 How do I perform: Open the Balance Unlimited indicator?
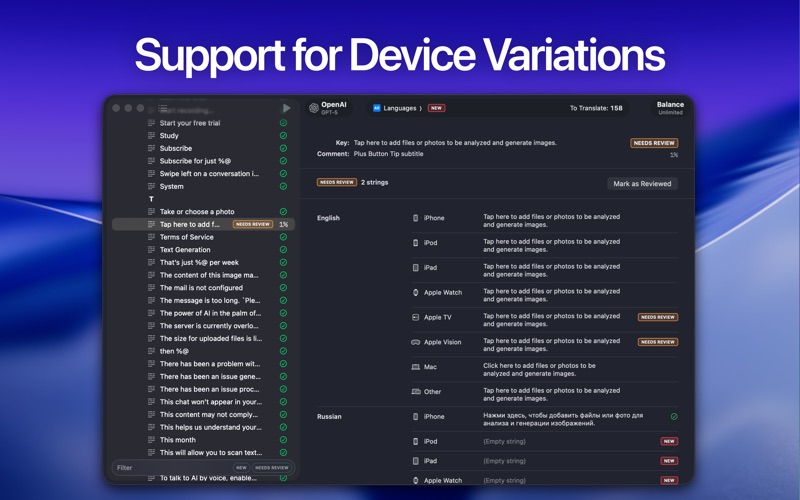click(x=670, y=108)
